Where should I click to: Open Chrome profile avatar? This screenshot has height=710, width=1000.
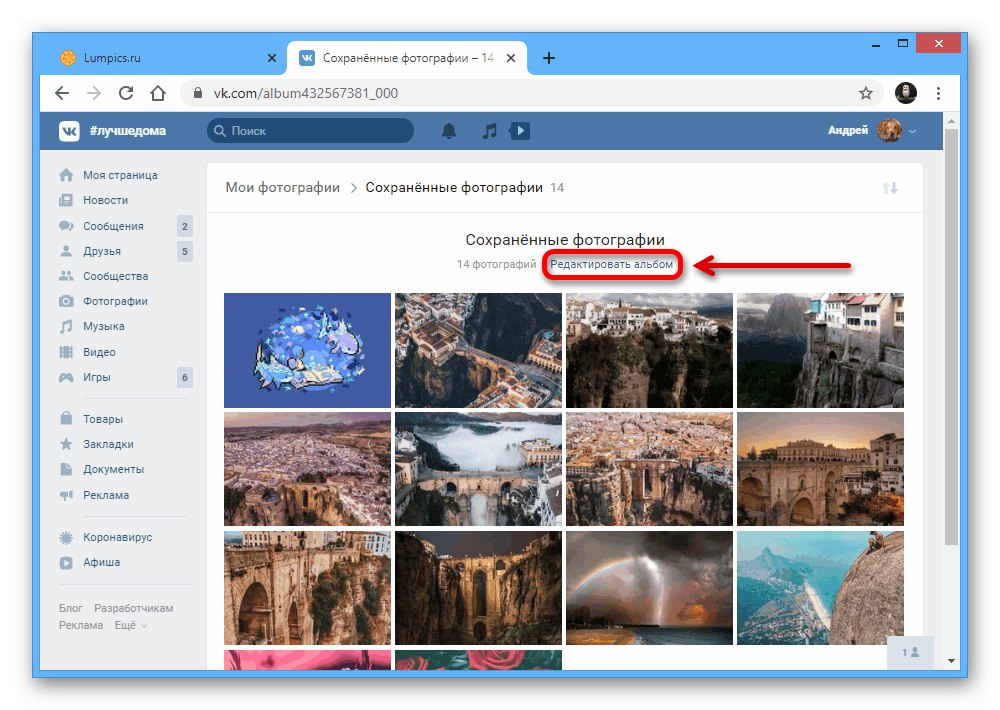(906, 93)
